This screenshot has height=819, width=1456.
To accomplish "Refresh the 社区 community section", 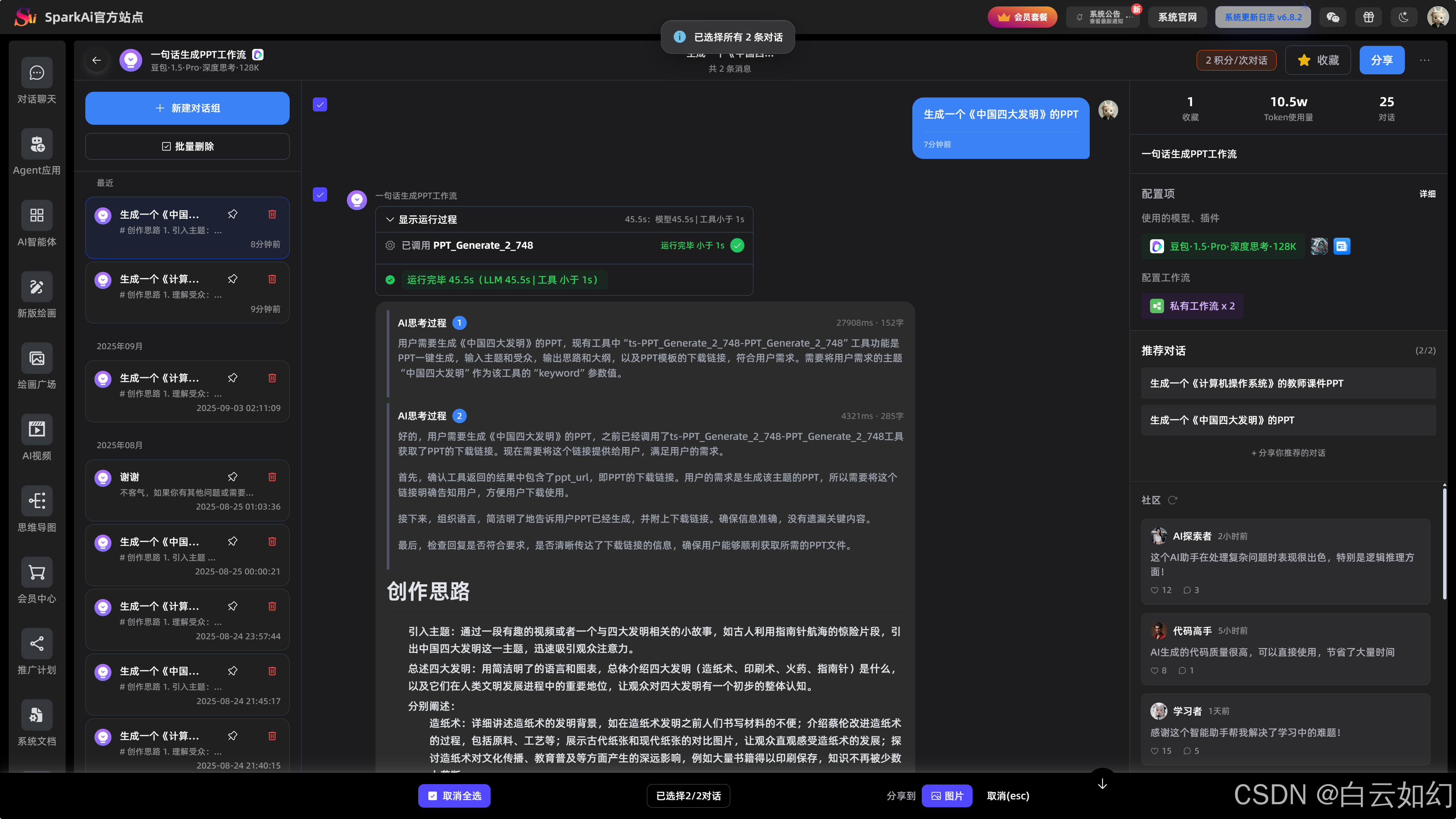I will tap(1172, 500).
